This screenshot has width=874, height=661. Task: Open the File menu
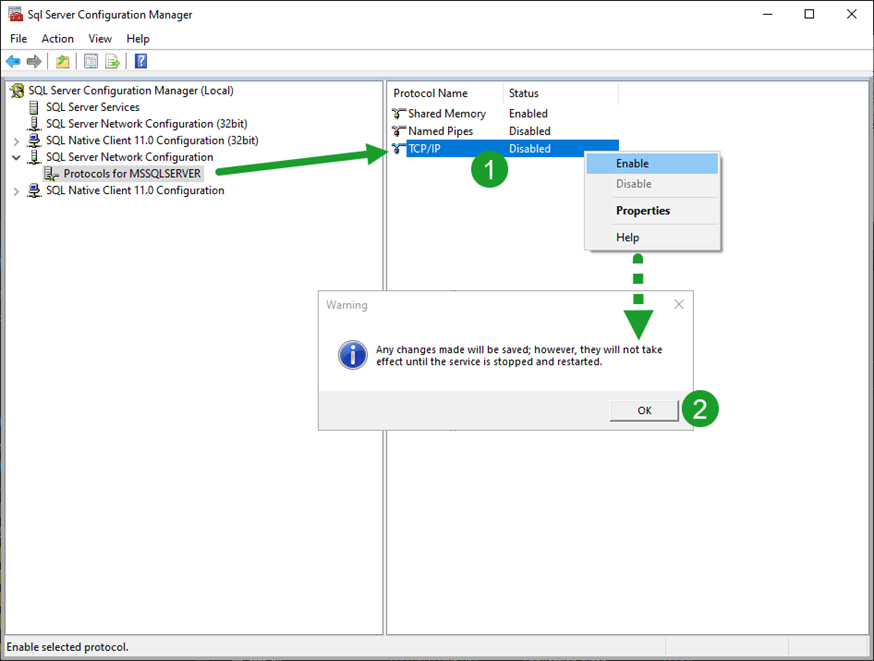click(18, 38)
